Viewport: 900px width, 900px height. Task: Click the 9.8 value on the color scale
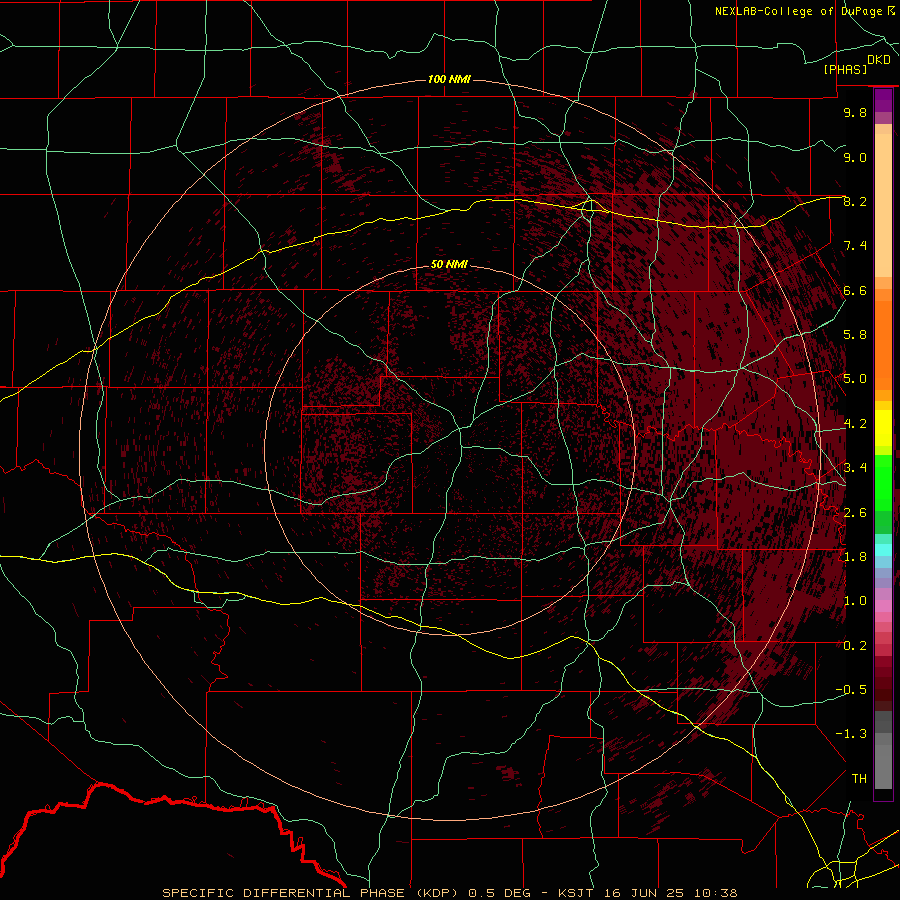tap(855, 113)
